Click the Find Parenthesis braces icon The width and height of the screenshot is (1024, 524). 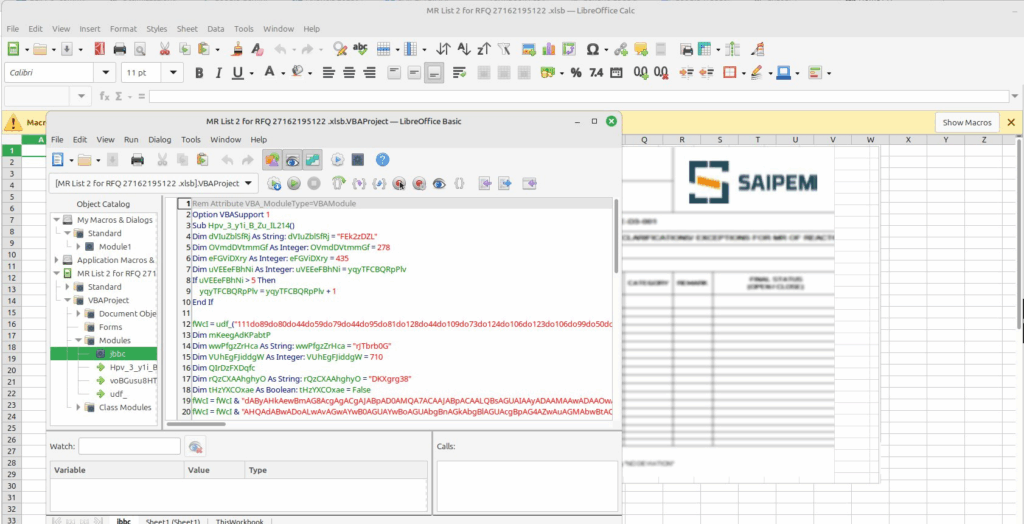coord(459,184)
